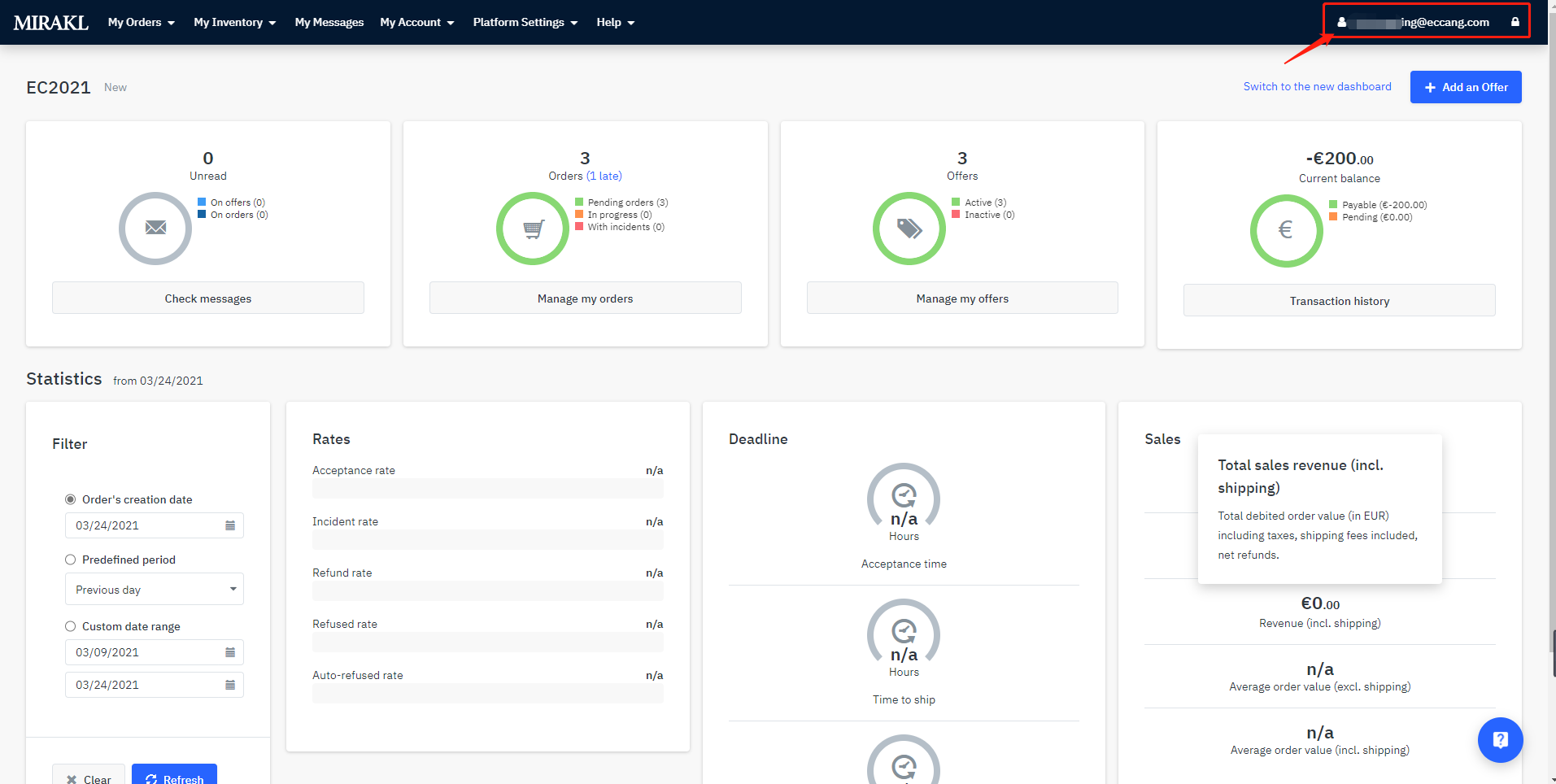Viewport: 1556px width, 784px height.
Task: Click the Acceptance rate label
Action: coord(354,470)
